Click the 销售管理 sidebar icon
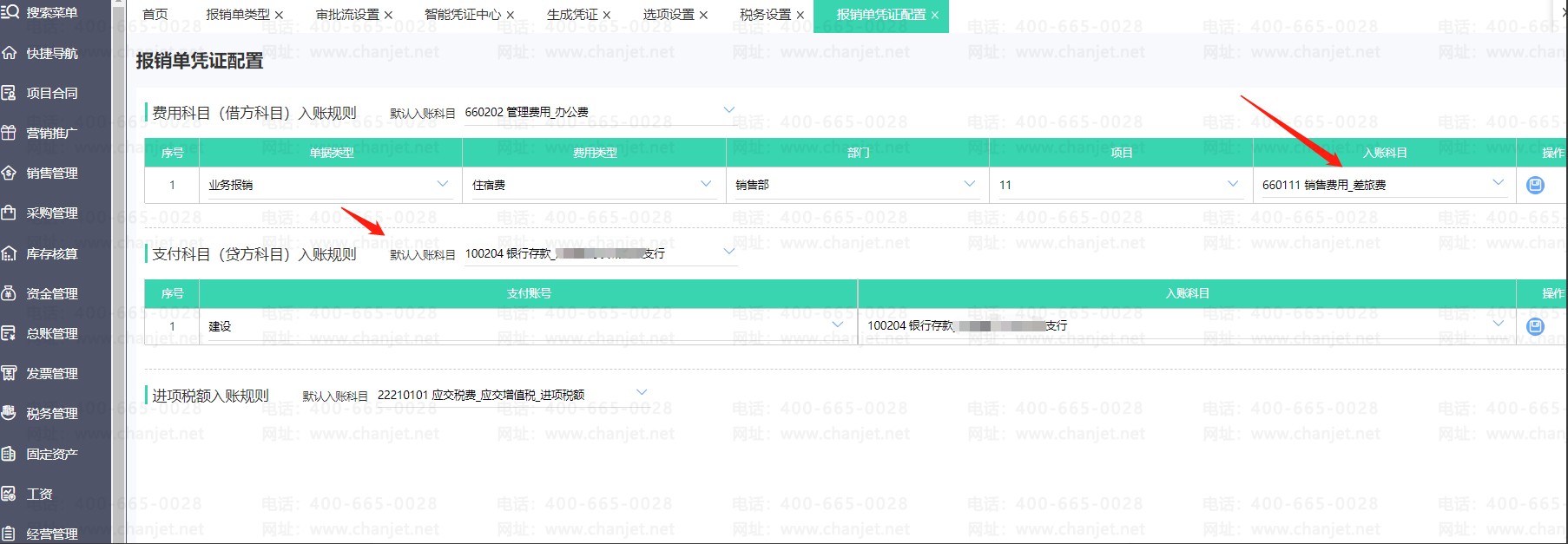The width and height of the screenshot is (1568, 544). (10, 173)
